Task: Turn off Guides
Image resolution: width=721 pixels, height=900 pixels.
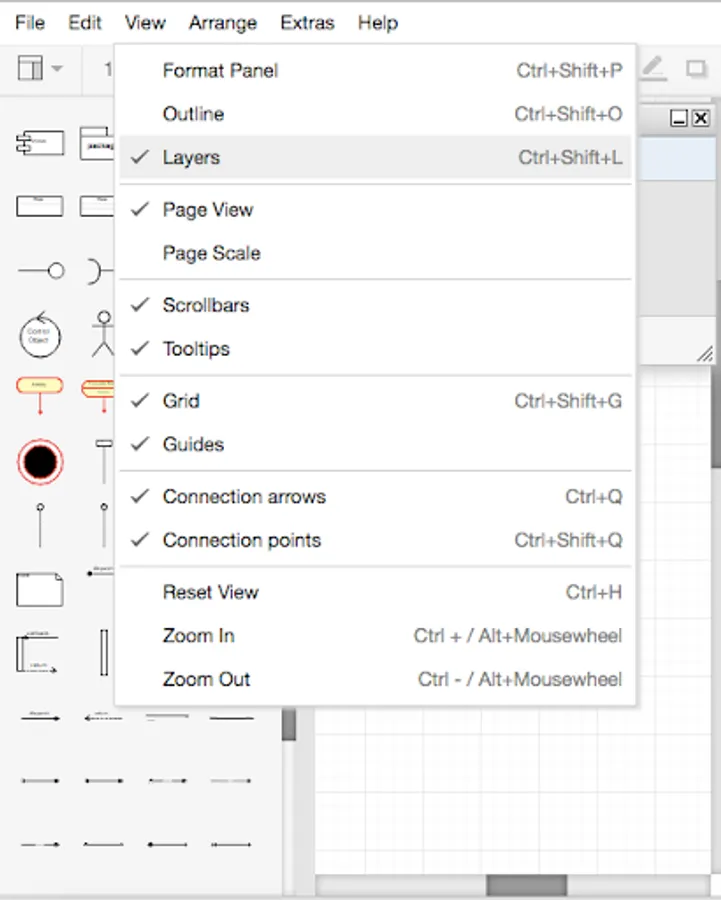Action: pyautogui.click(x=193, y=444)
